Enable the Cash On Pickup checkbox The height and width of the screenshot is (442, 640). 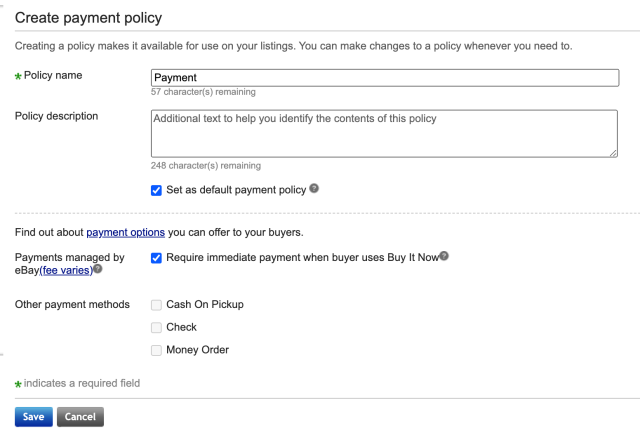[x=156, y=304]
